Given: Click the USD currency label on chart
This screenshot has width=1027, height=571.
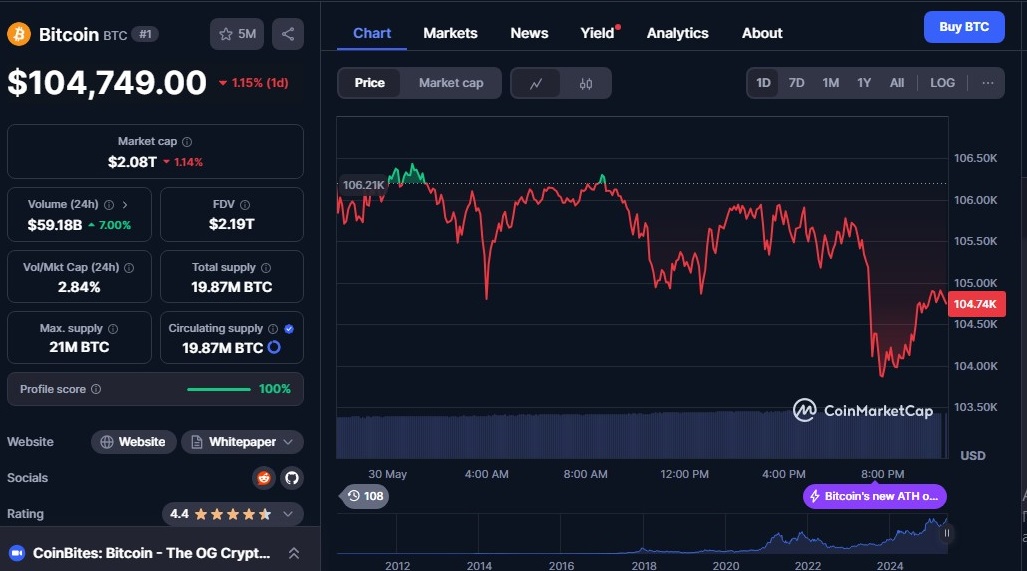Looking at the screenshot, I should pos(973,456).
